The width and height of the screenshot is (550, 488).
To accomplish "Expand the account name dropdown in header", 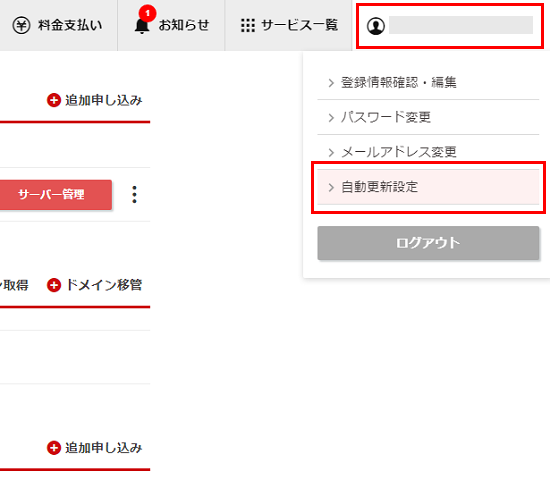I will (x=450, y=26).
